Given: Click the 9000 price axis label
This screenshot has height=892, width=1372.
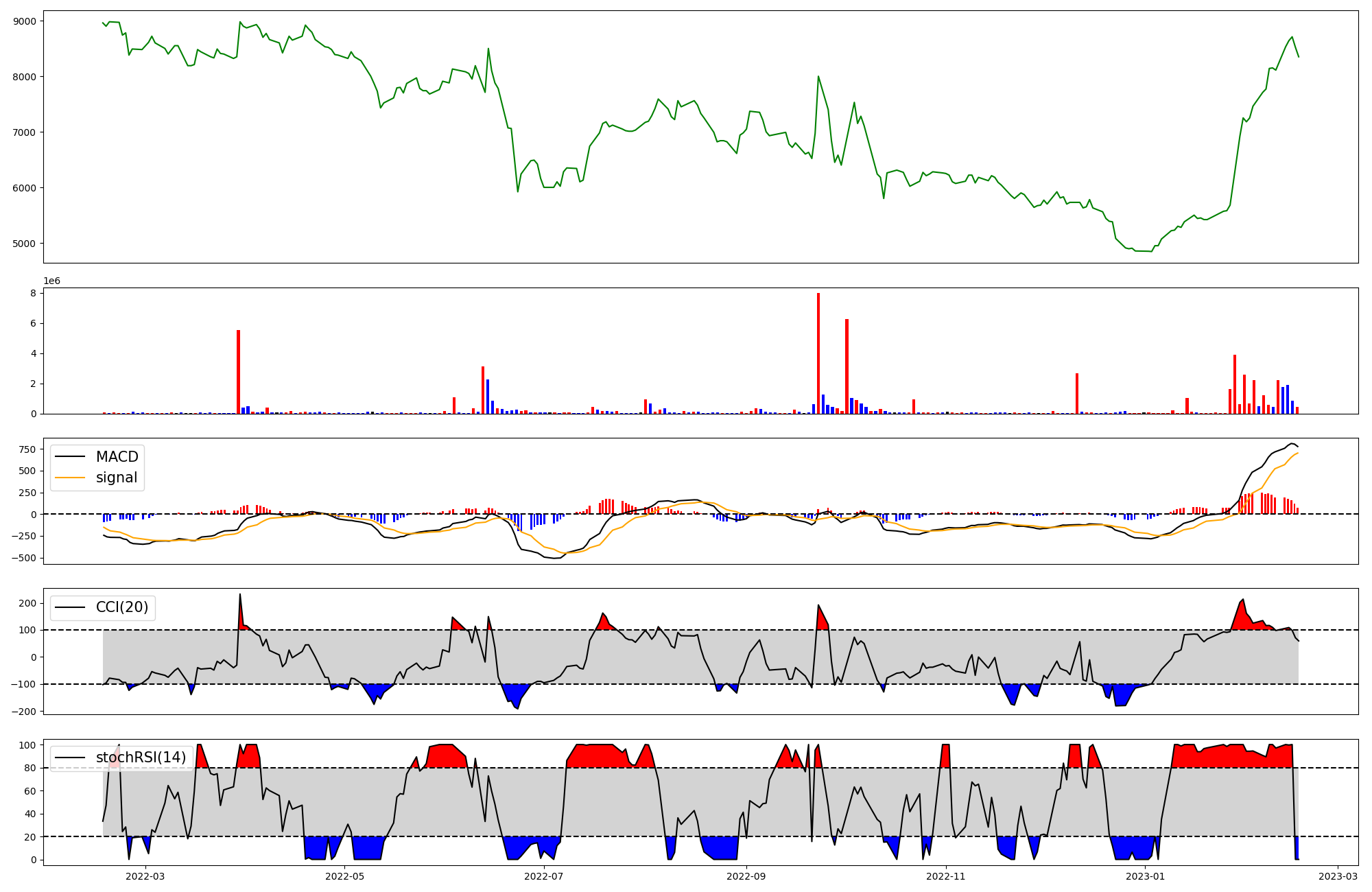Looking at the screenshot, I should pyautogui.click(x=25, y=21).
